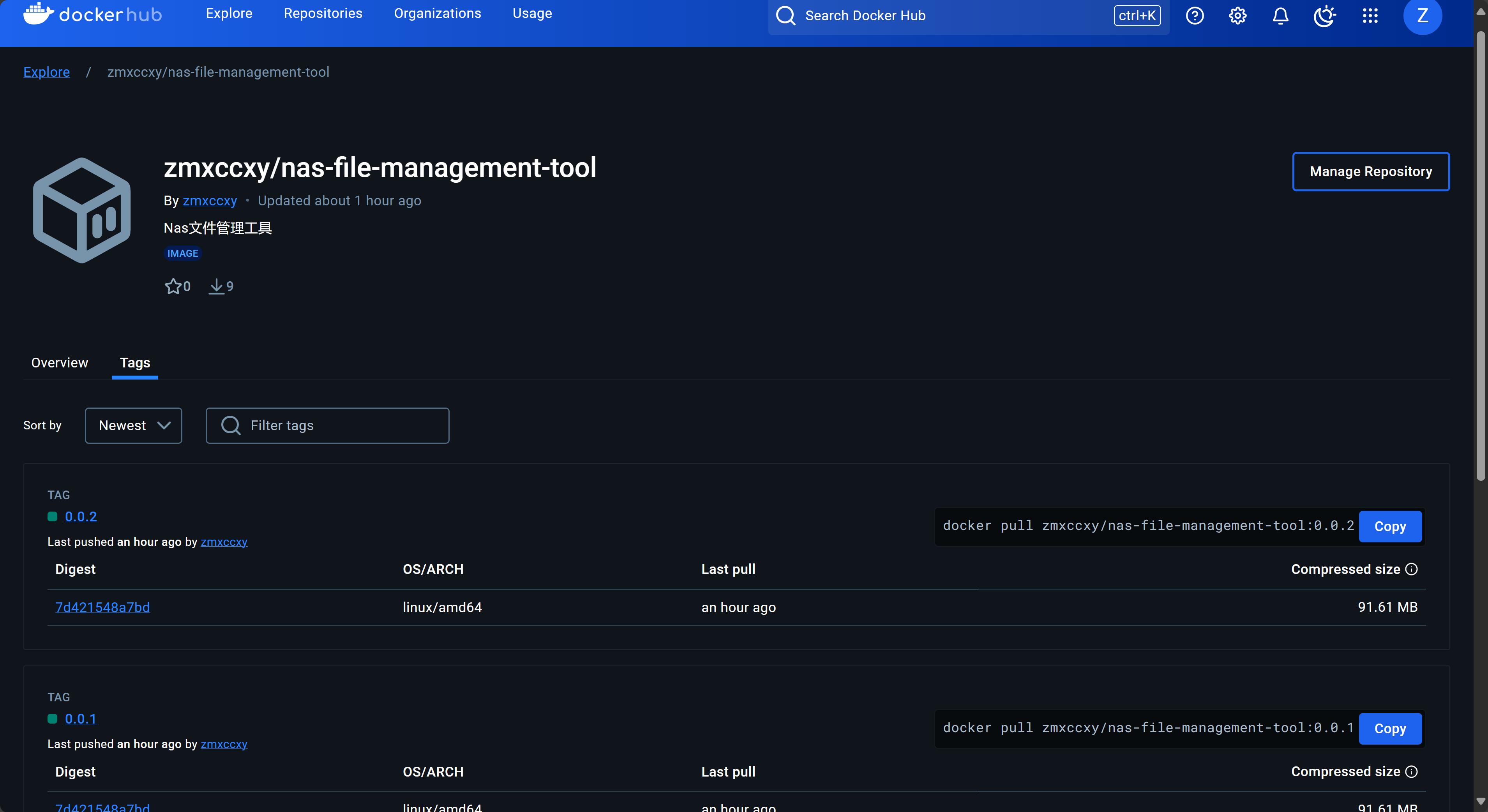Open the Explore breadcrumb link
This screenshot has height=812, width=1488.
point(46,72)
